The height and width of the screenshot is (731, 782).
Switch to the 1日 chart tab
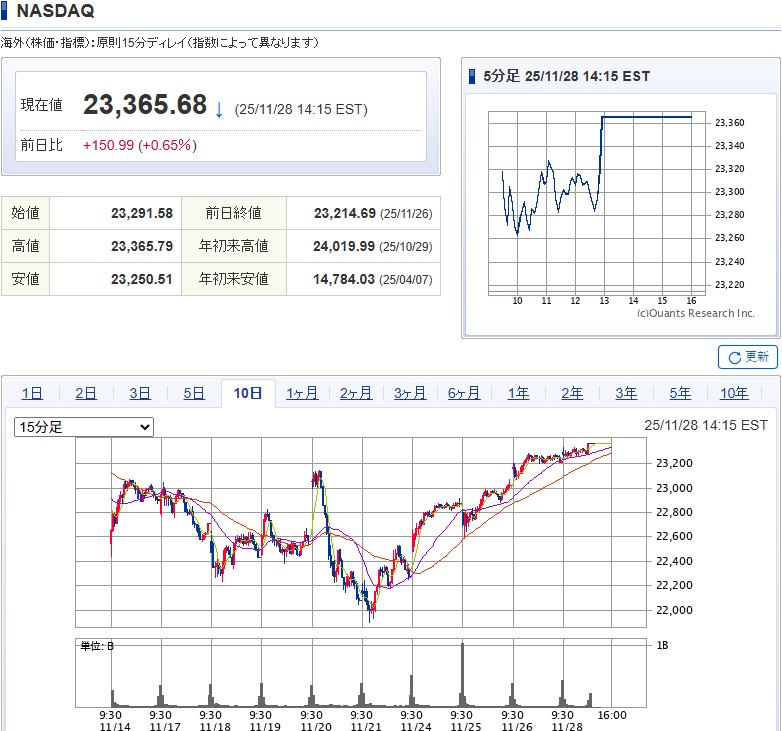pos(32,394)
